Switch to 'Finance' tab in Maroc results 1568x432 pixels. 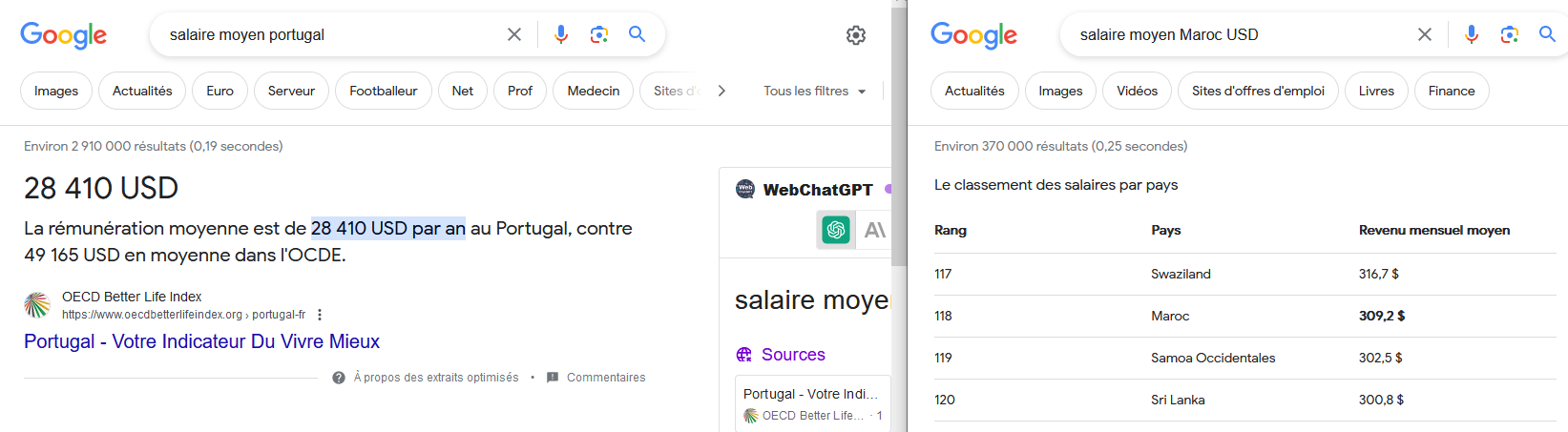click(x=1452, y=91)
